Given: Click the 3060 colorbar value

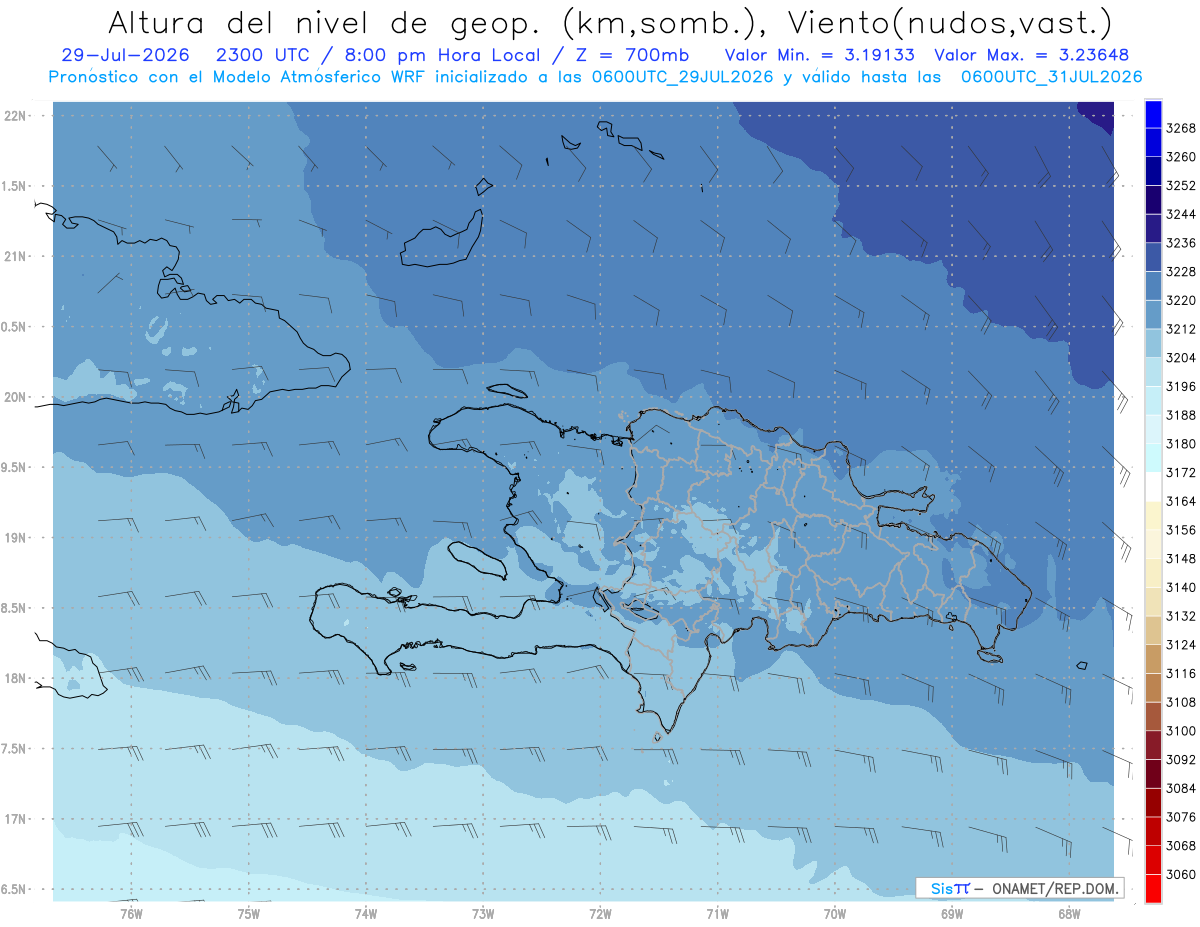Looking at the screenshot, I should click(x=1181, y=874).
